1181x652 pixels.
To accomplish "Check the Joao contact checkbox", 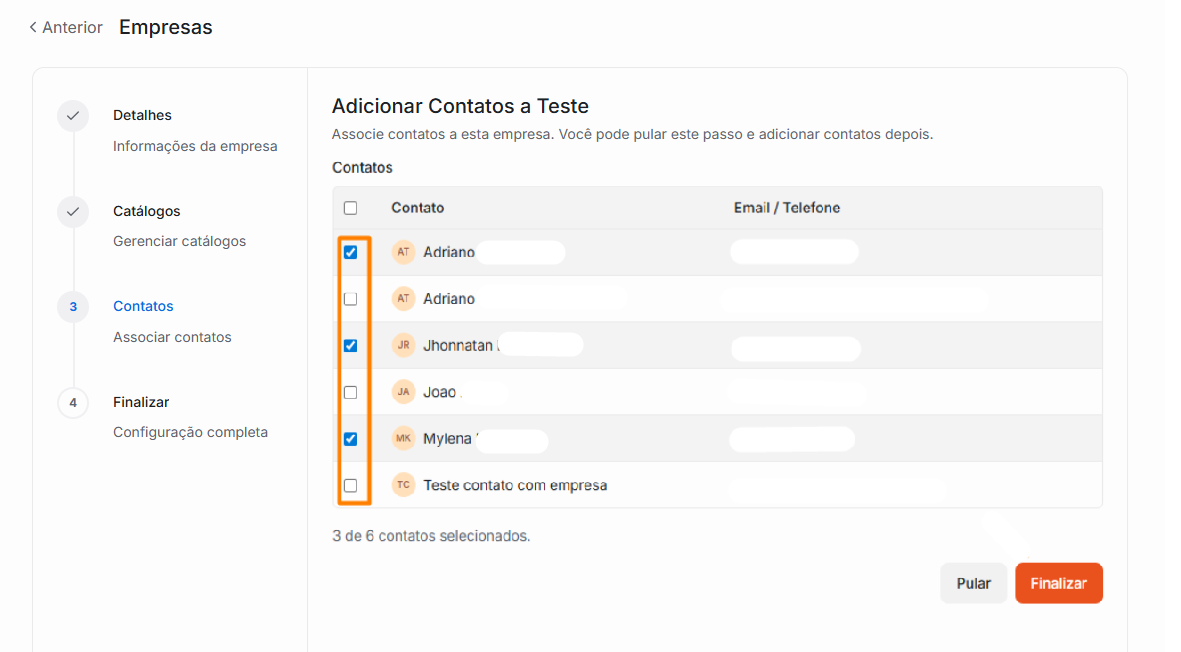I will click(350, 392).
